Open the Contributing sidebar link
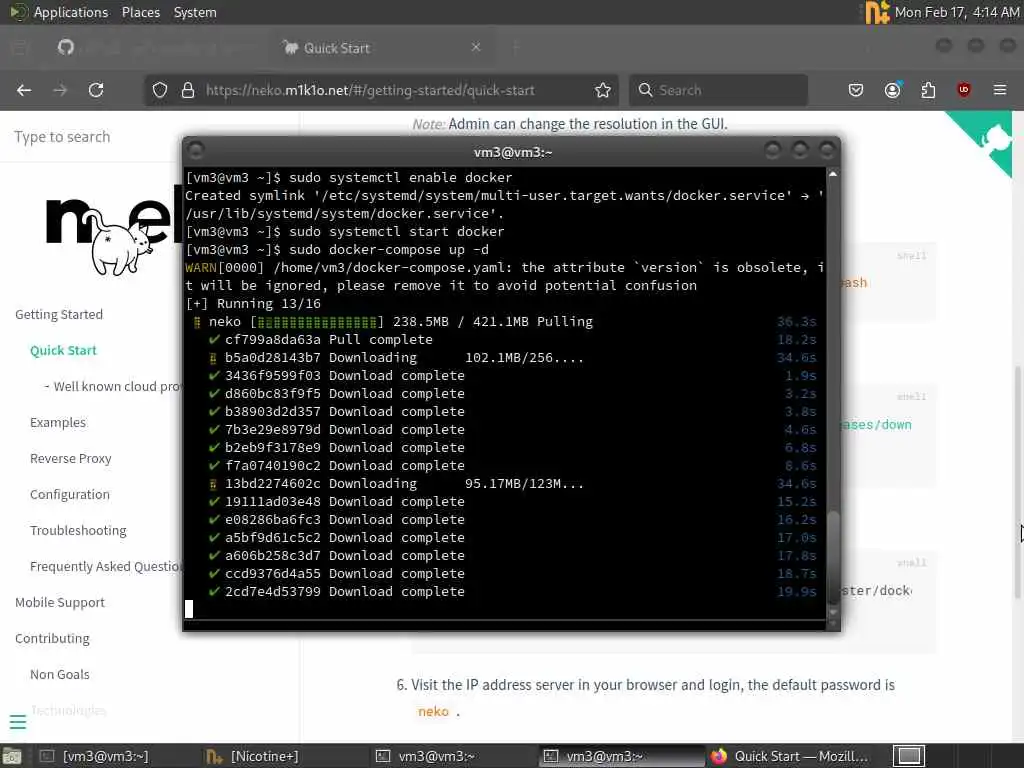This screenshot has width=1024, height=768. point(52,638)
